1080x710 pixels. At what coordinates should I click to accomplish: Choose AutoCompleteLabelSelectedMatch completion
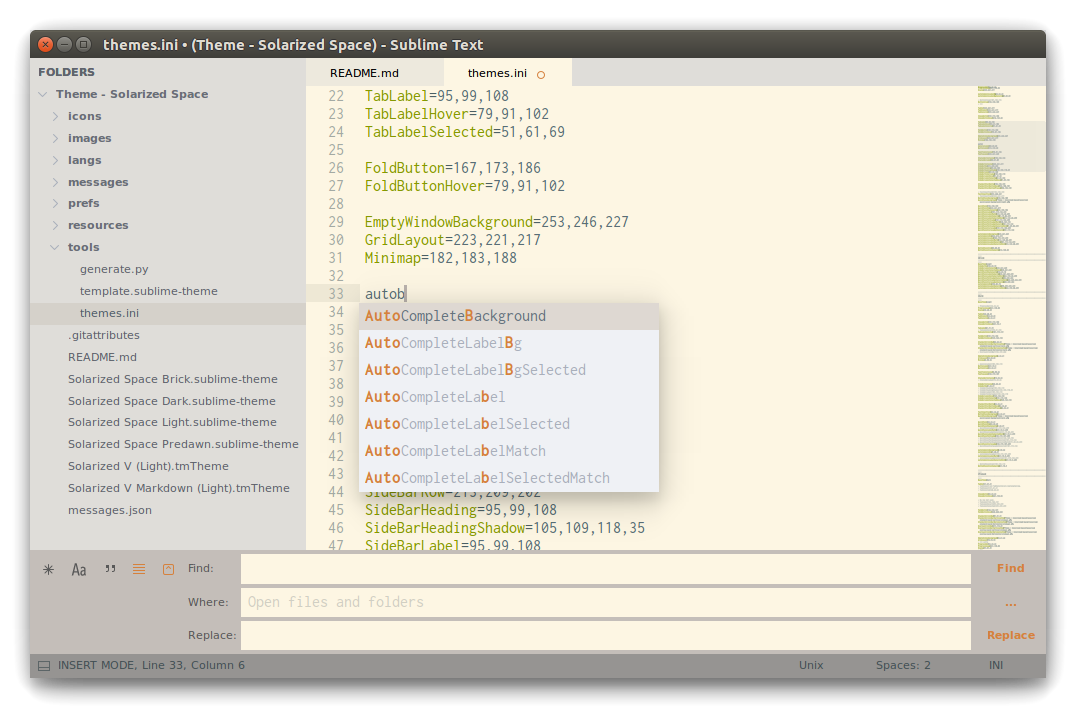point(509,477)
